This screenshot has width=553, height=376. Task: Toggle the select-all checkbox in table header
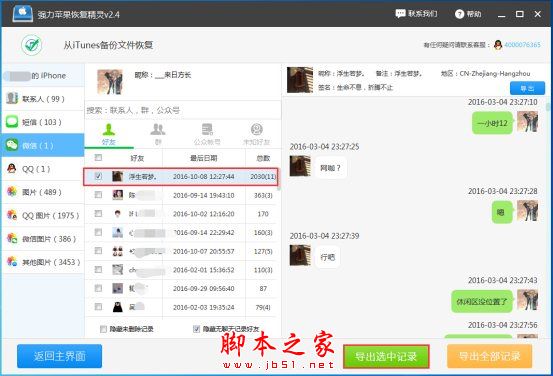(x=98, y=158)
